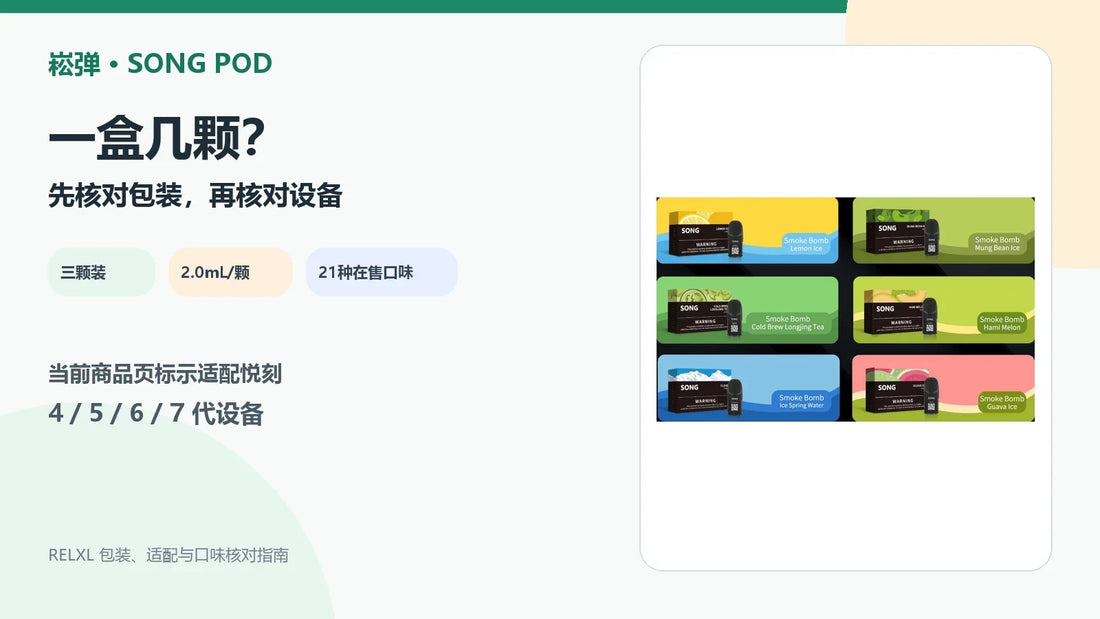Select the Mung Bean Ice product thumbnail

coord(943,231)
